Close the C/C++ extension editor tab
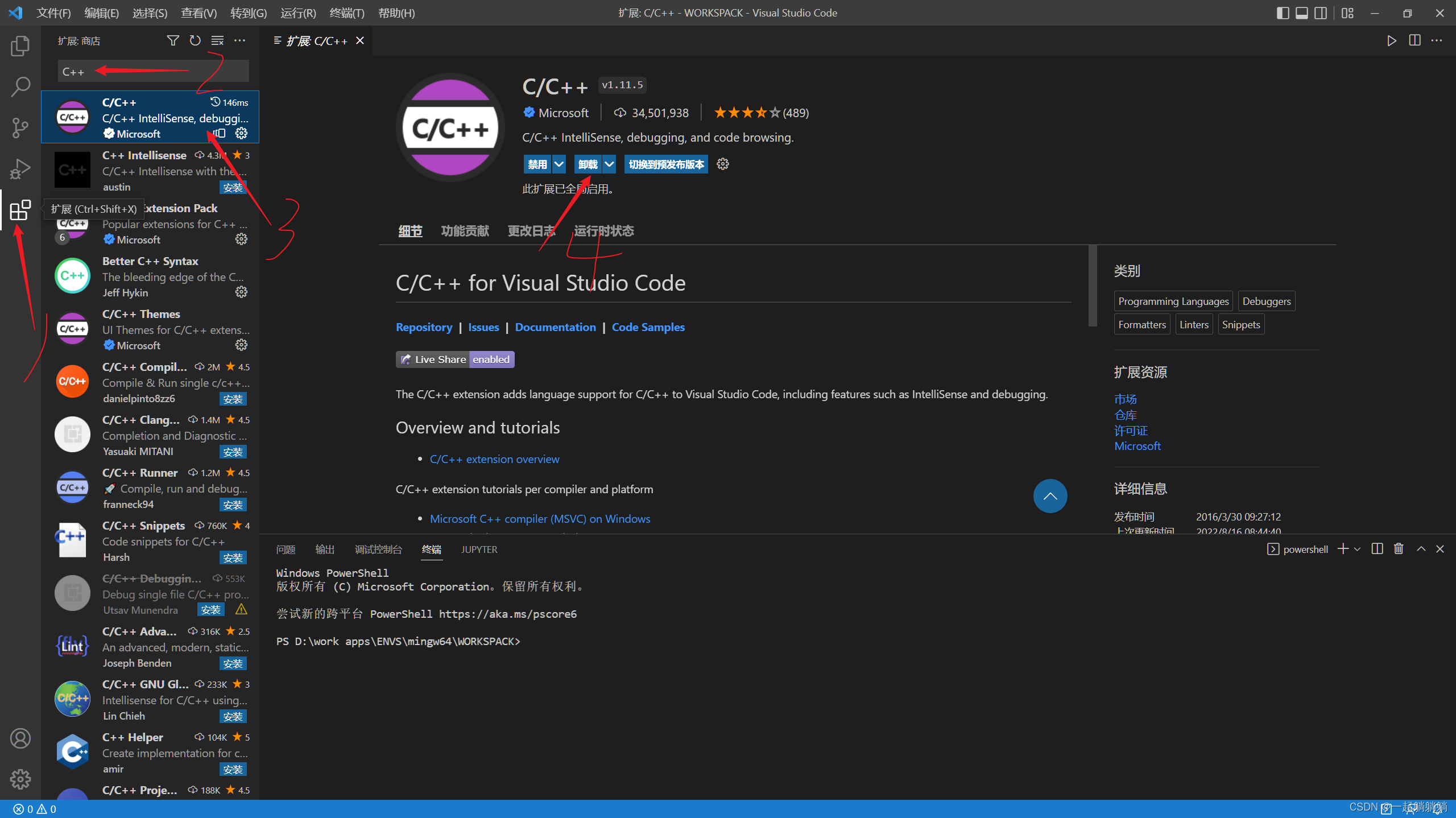This screenshot has width=1456, height=818. click(x=360, y=40)
